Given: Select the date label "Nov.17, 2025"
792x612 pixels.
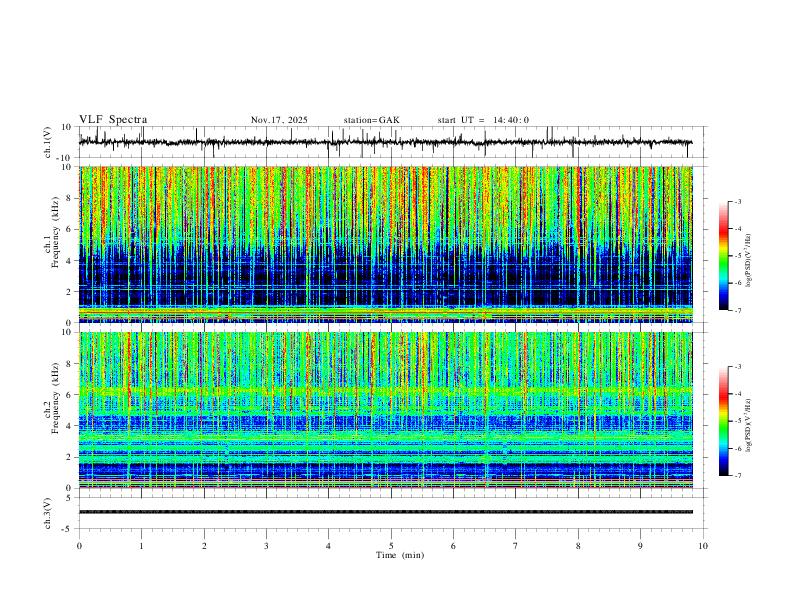Looking at the screenshot, I should click(279, 120).
